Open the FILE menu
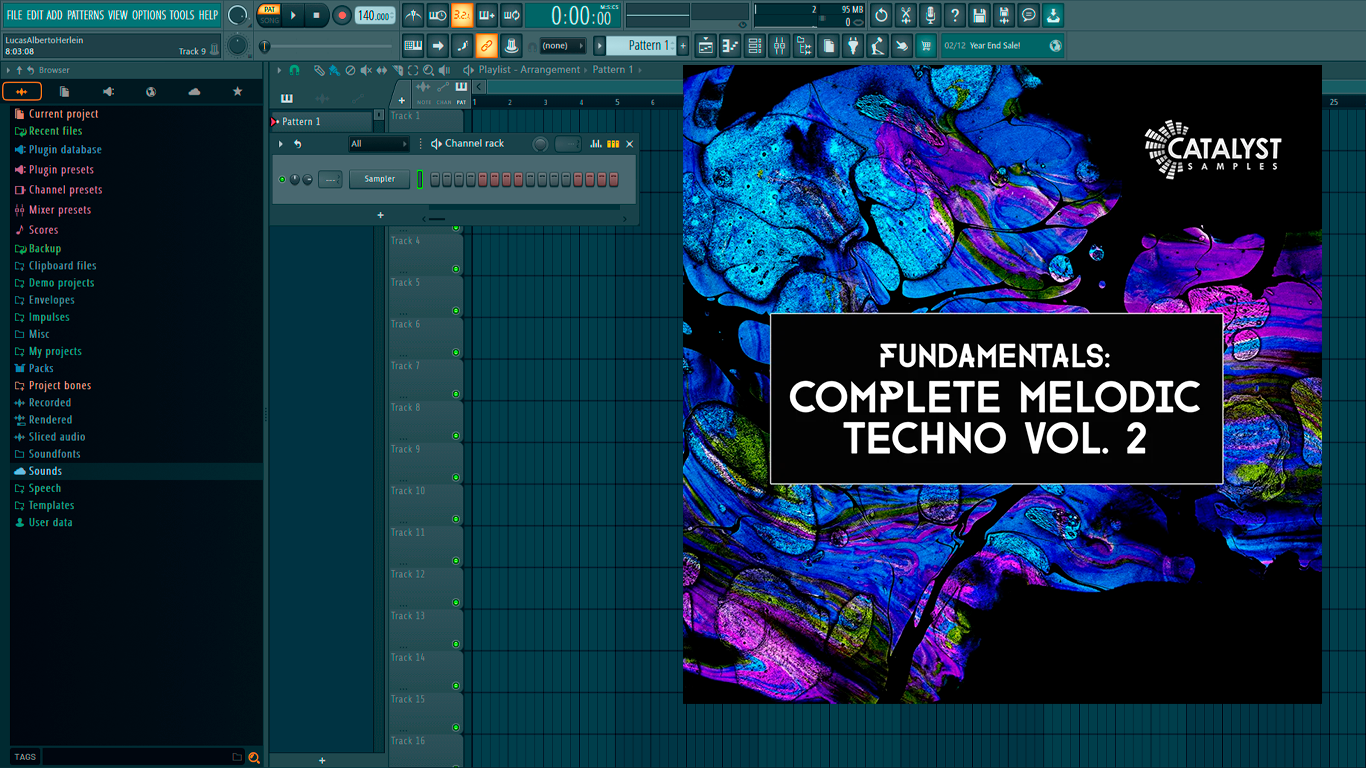The image size is (1366, 768). pyautogui.click(x=14, y=15)
